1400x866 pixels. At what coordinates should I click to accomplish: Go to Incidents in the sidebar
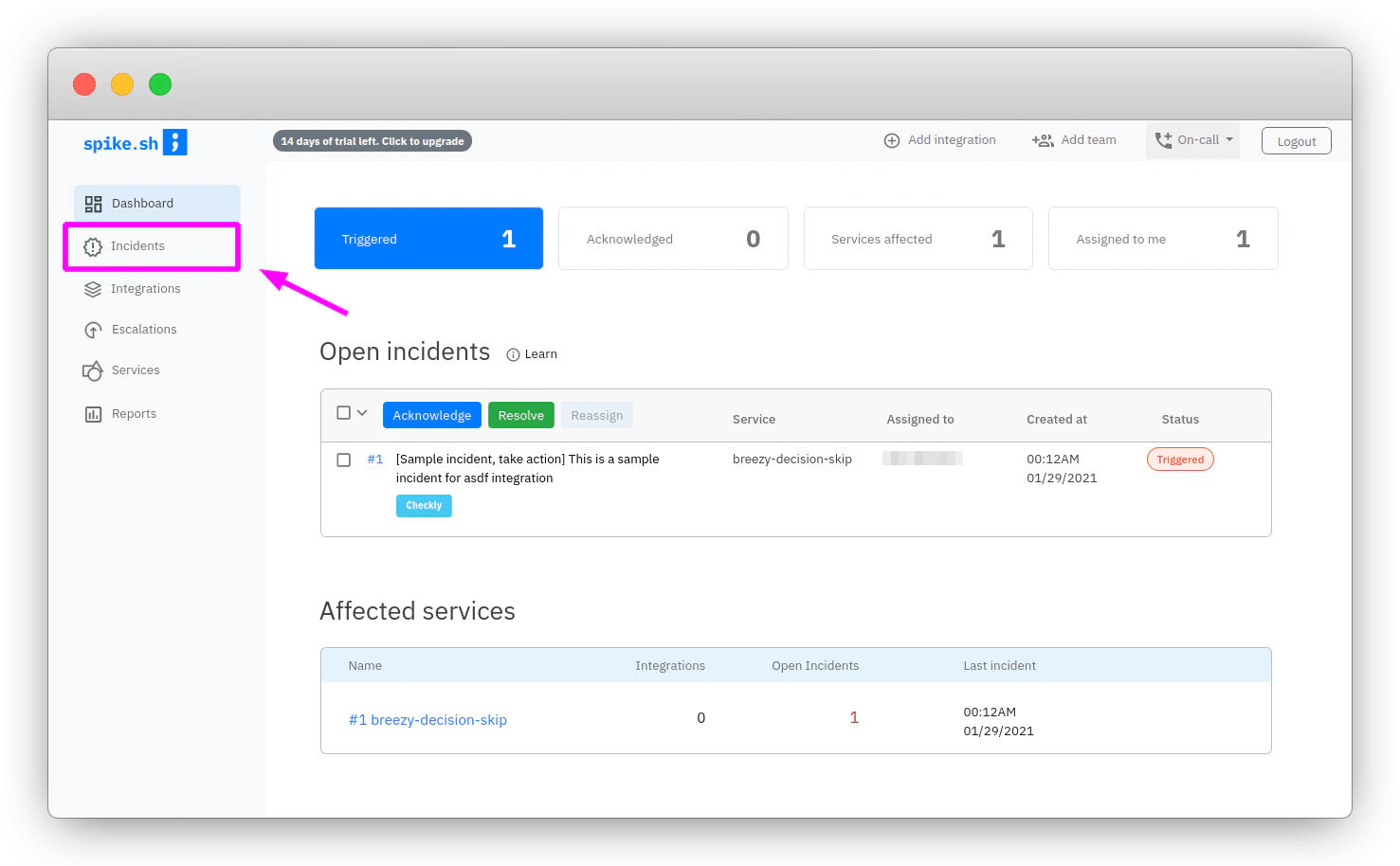[x=152, y=246]
